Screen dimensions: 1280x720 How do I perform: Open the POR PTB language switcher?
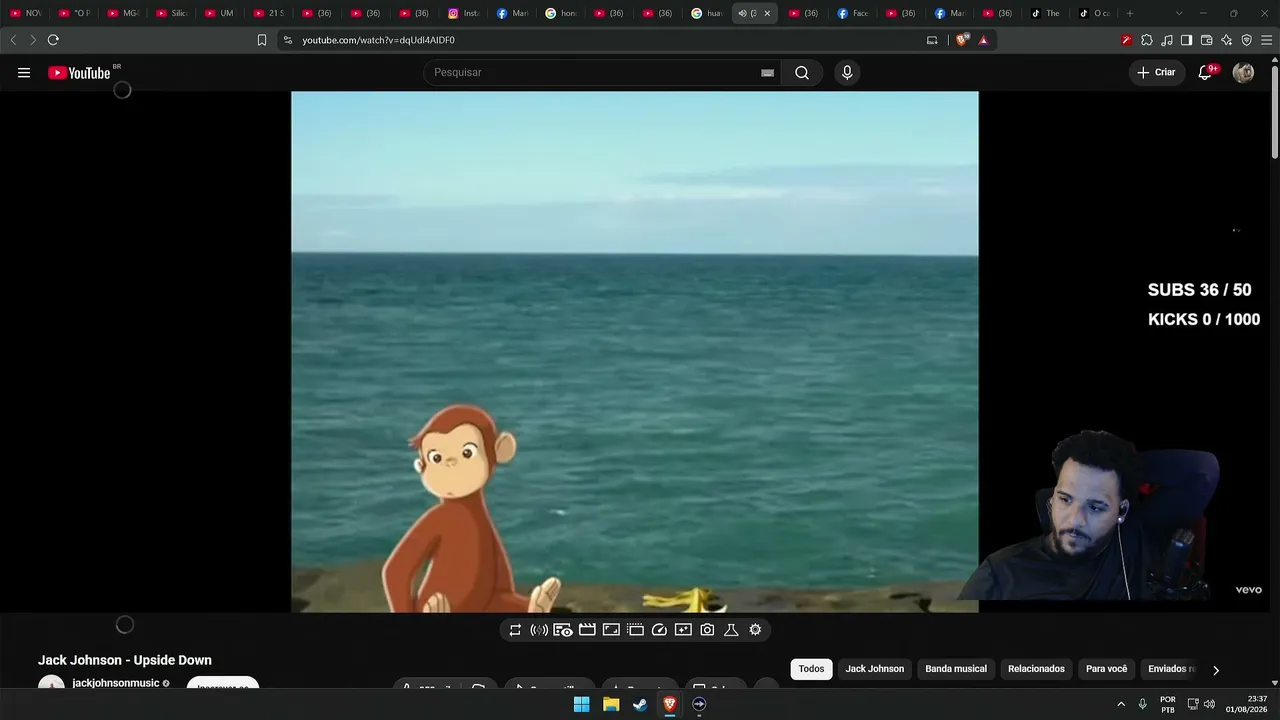click(x=1168, y=704)
